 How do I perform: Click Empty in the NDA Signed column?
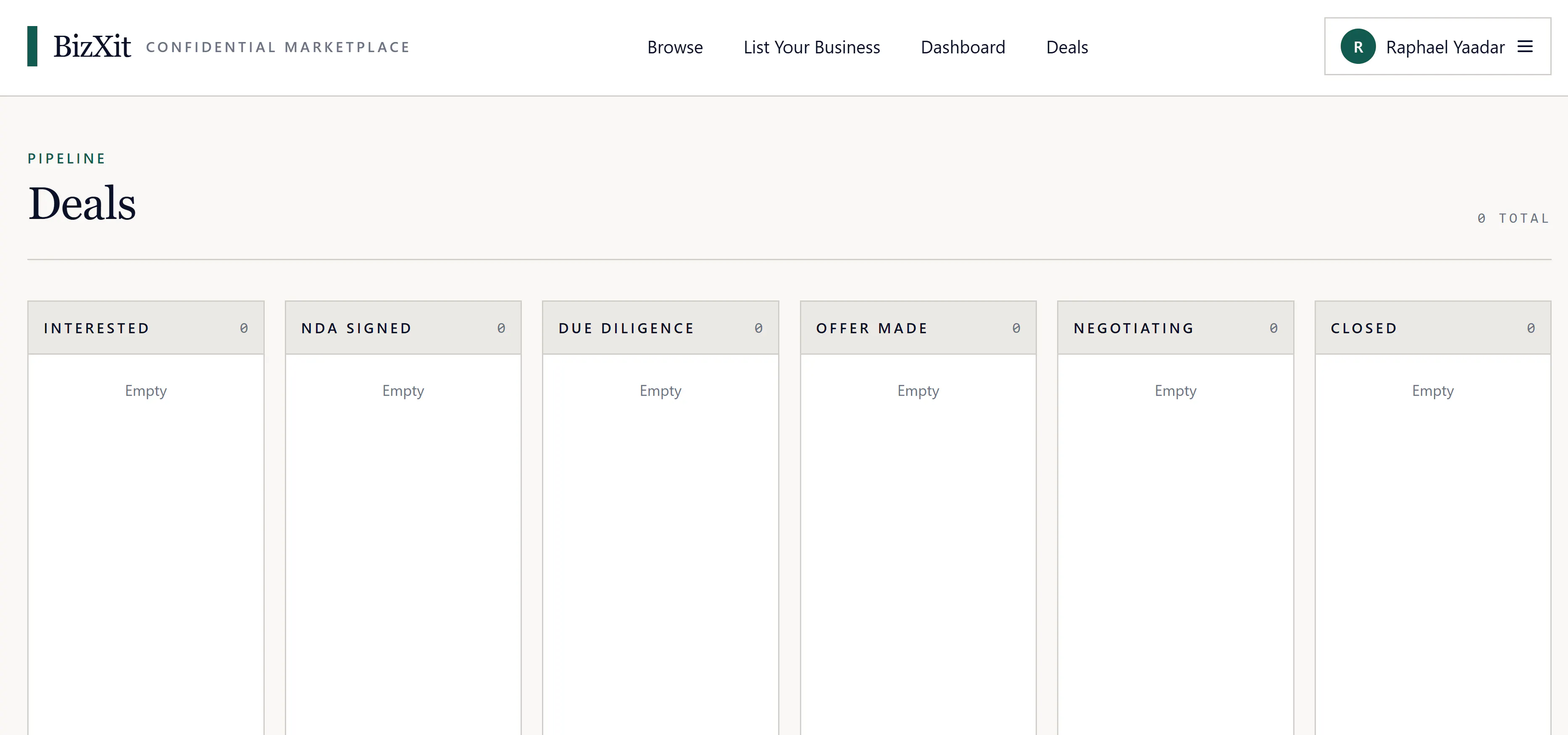[x=403, y=390]
